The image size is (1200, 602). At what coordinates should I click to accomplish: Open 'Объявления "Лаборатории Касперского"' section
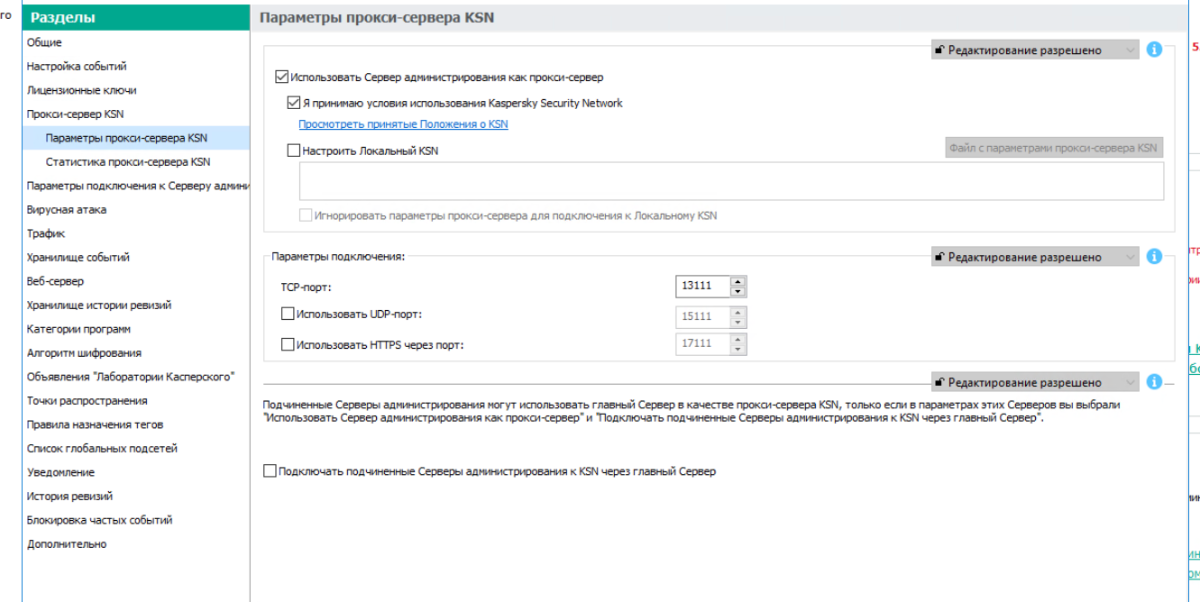[131, 377]
